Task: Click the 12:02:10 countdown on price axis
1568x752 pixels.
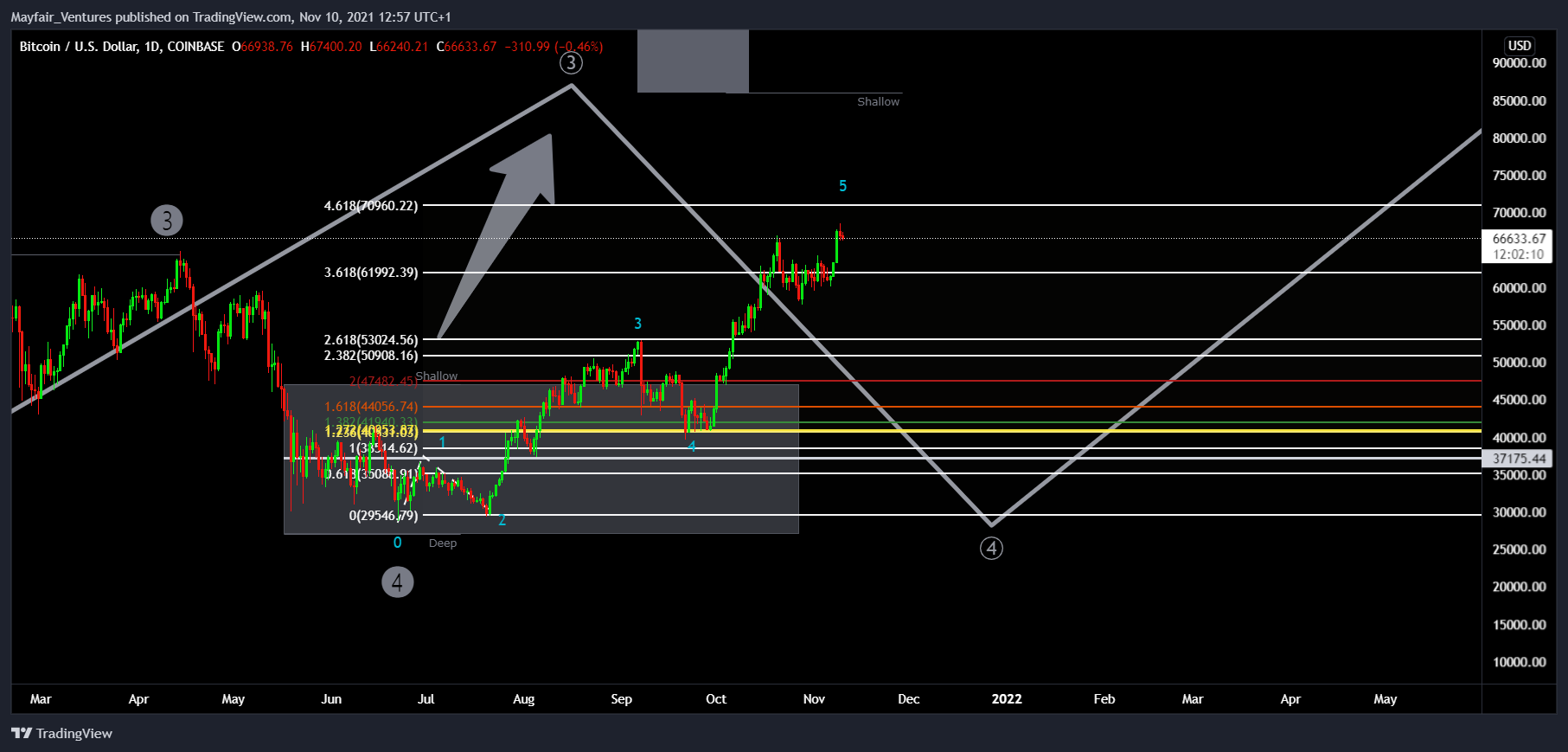Action: click(x=1519, y=254)
